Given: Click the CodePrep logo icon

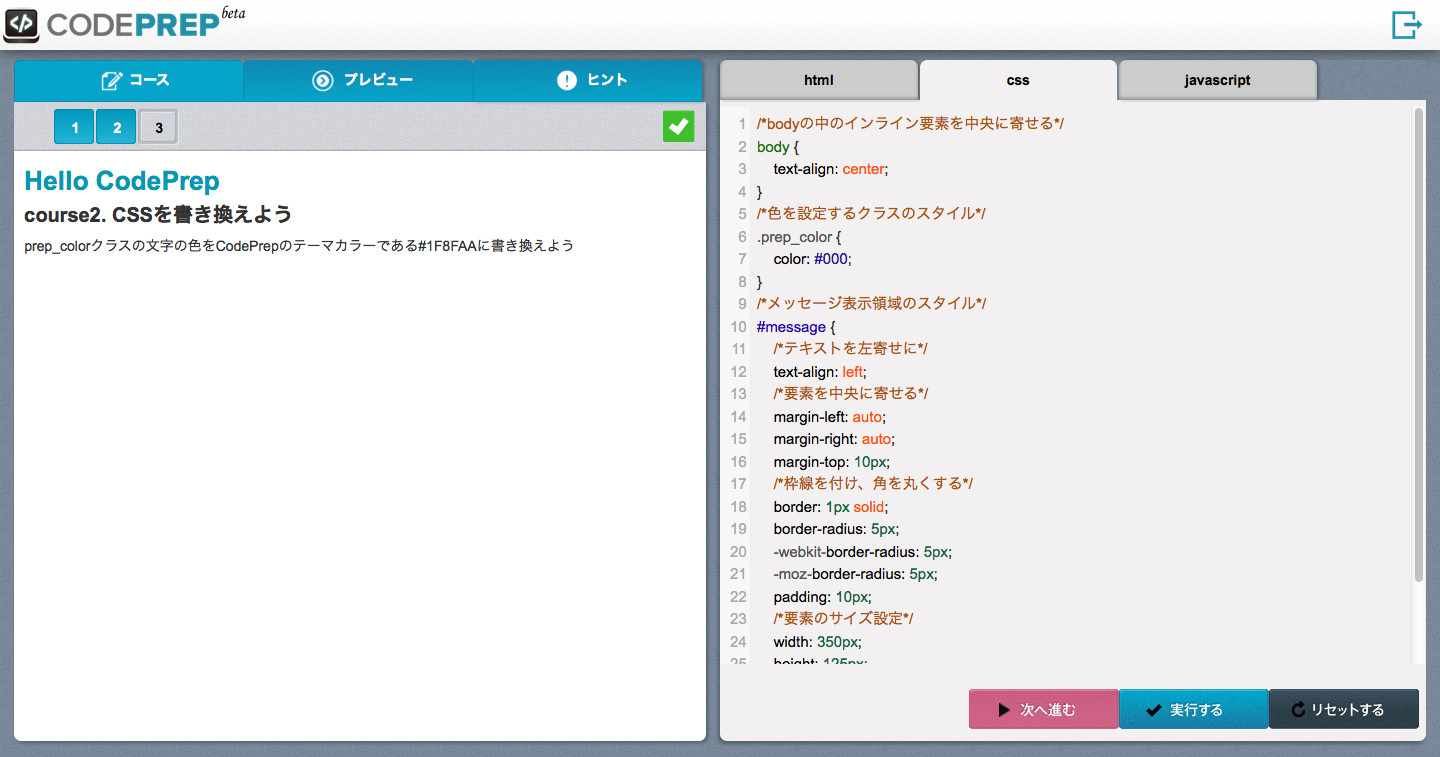Looking at the screenshot, I should coord(20,24).
